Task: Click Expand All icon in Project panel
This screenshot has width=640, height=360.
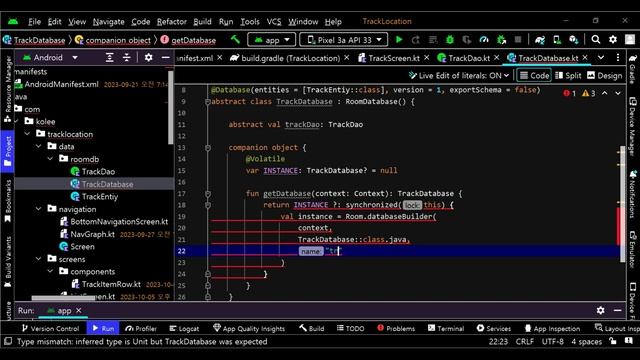Action: click(x=109, y=58)
